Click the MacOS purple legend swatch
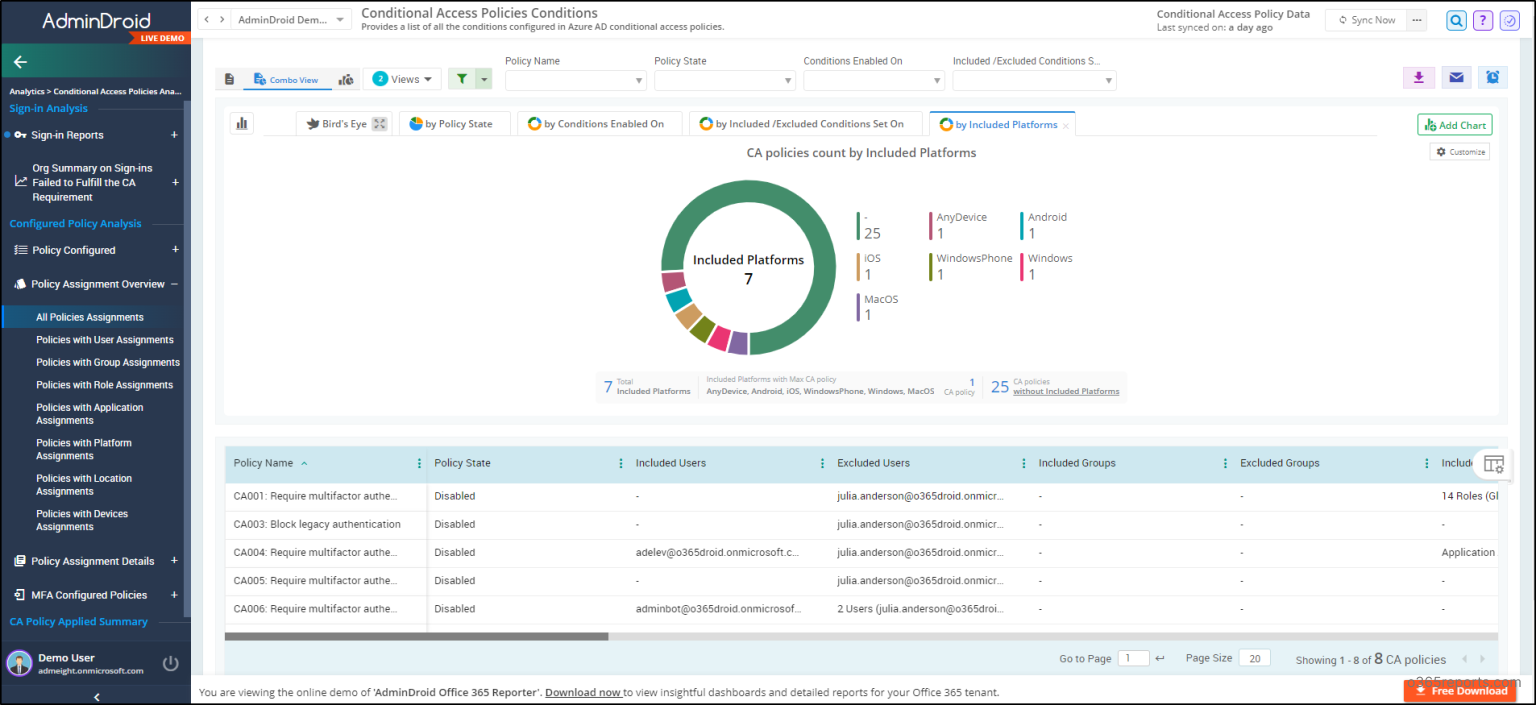 click(858, 307)
